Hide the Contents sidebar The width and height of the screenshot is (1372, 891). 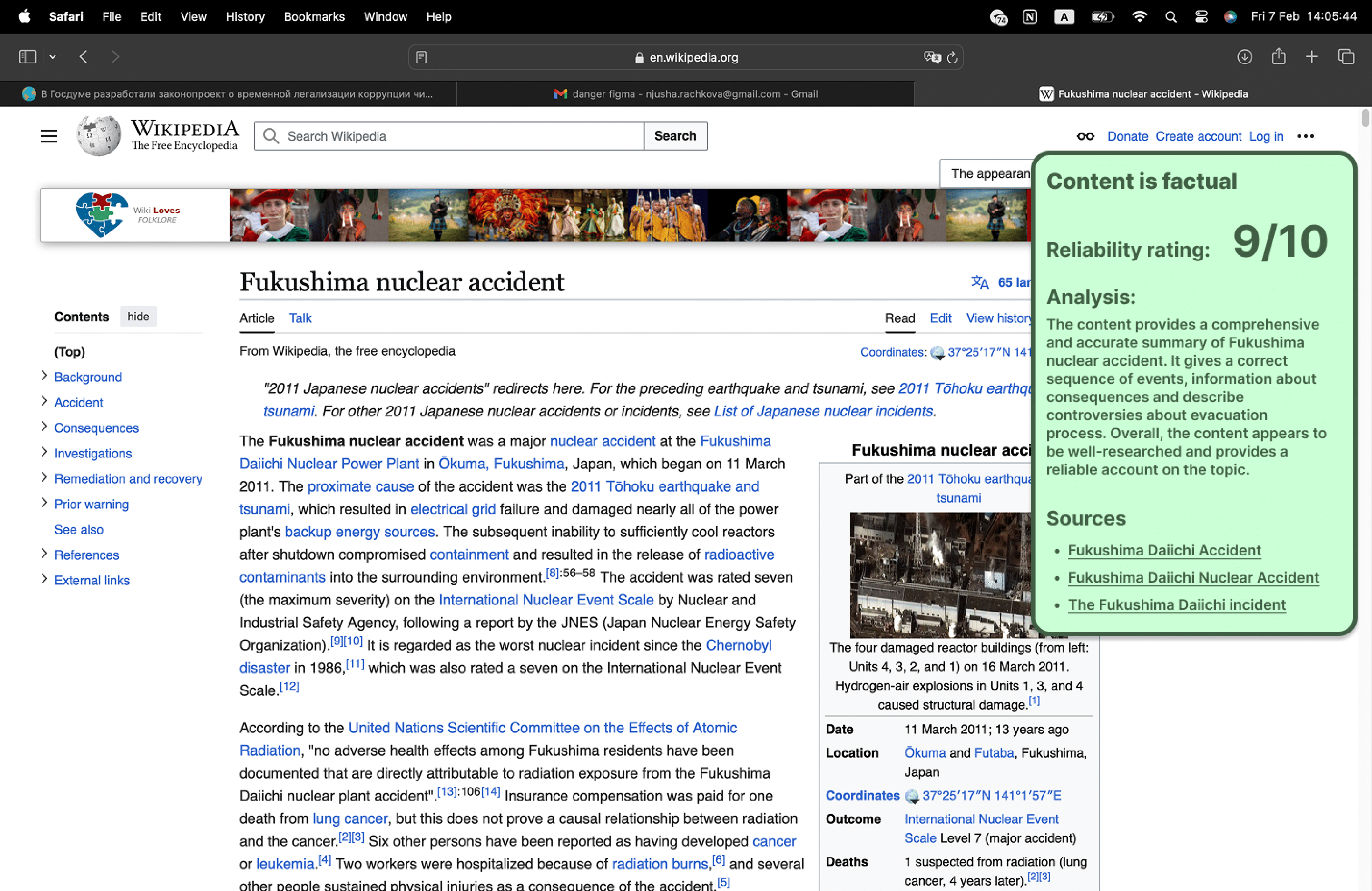point(138,316)
